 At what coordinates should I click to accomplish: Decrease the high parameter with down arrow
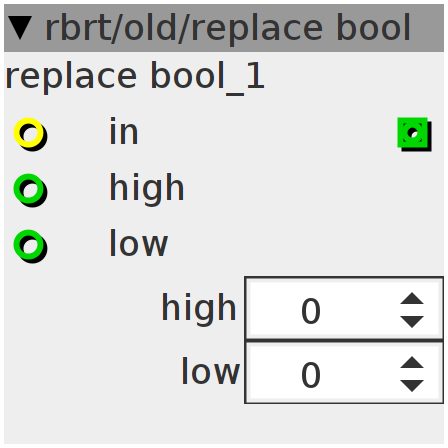tap(412, 322)
